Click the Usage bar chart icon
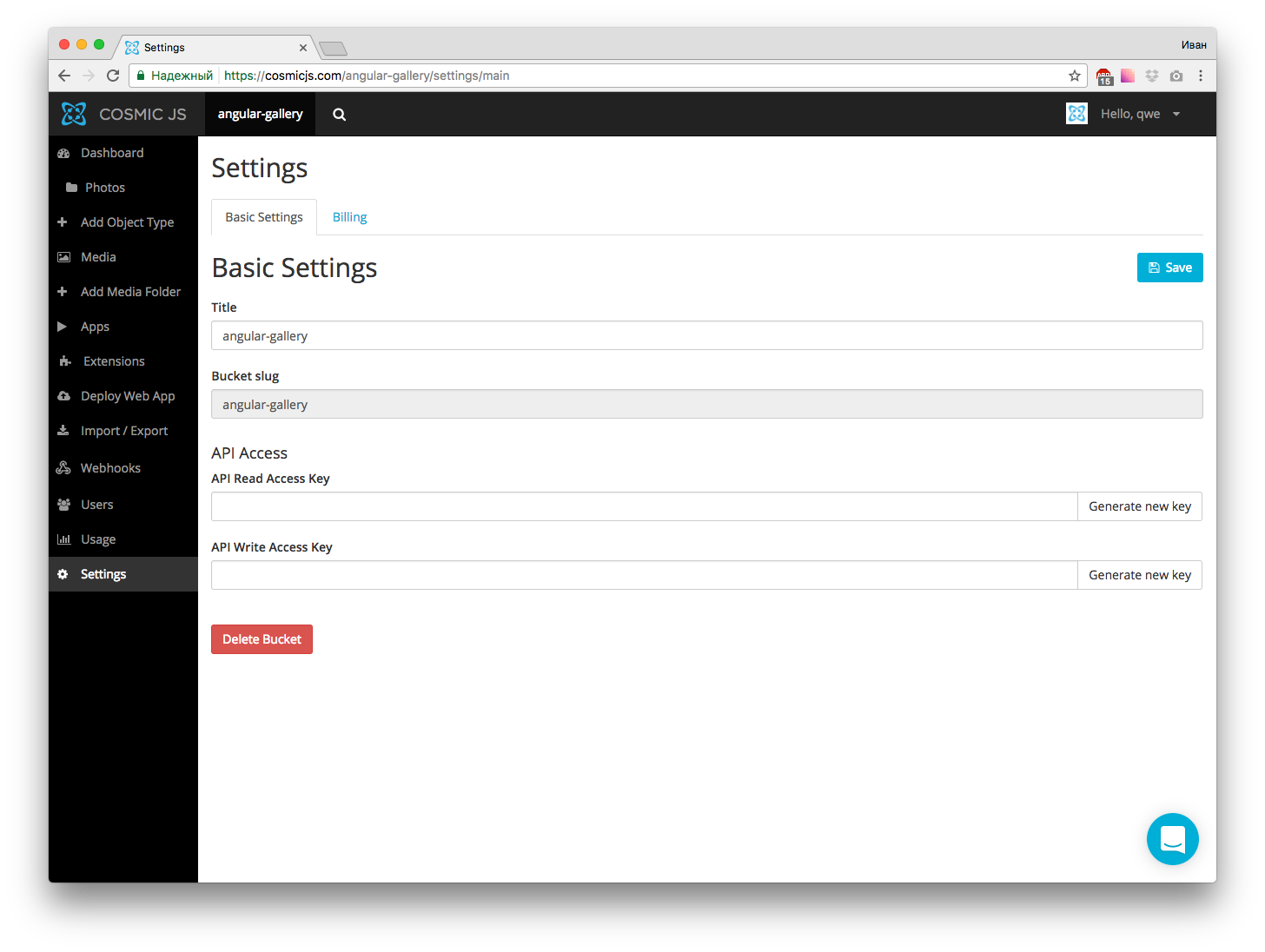The image size is (1265, 952). [x=63, y=539]
